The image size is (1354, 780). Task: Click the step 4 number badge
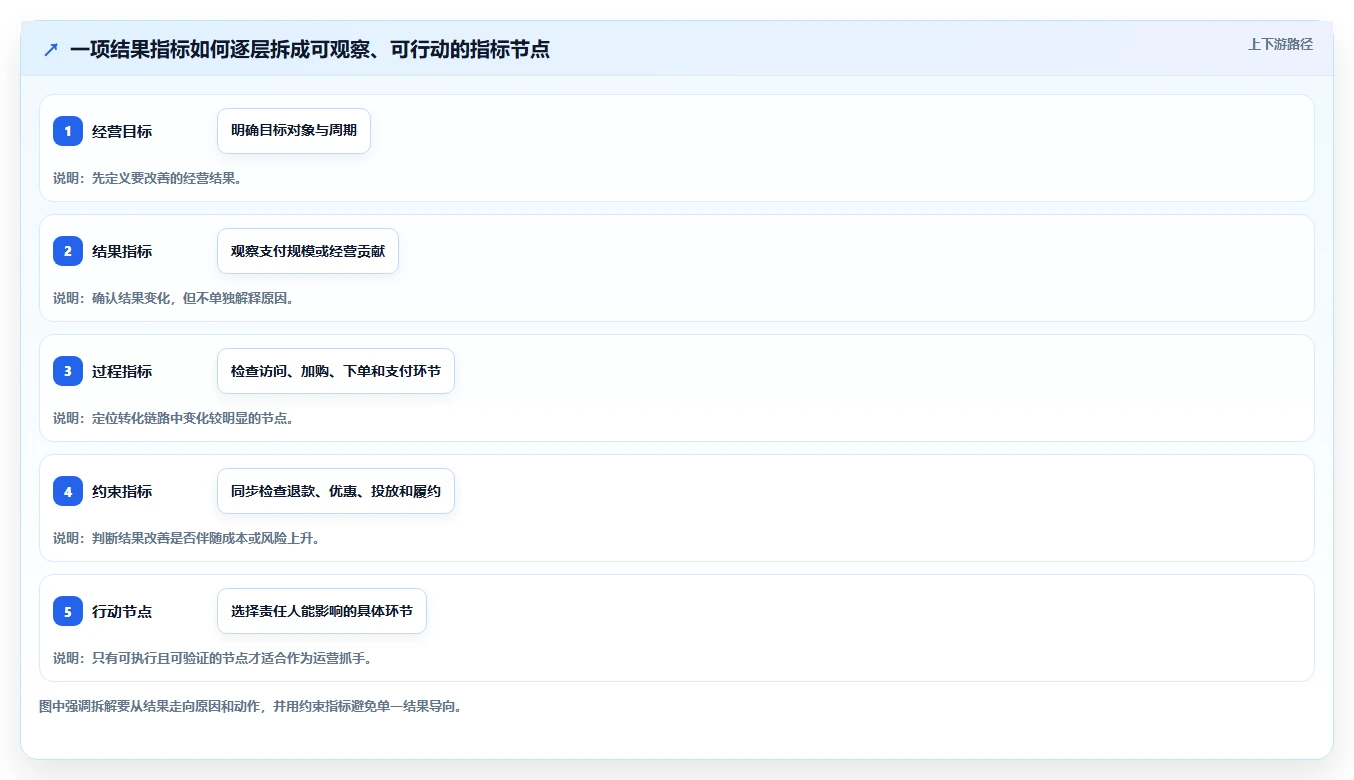coord(68,491)
